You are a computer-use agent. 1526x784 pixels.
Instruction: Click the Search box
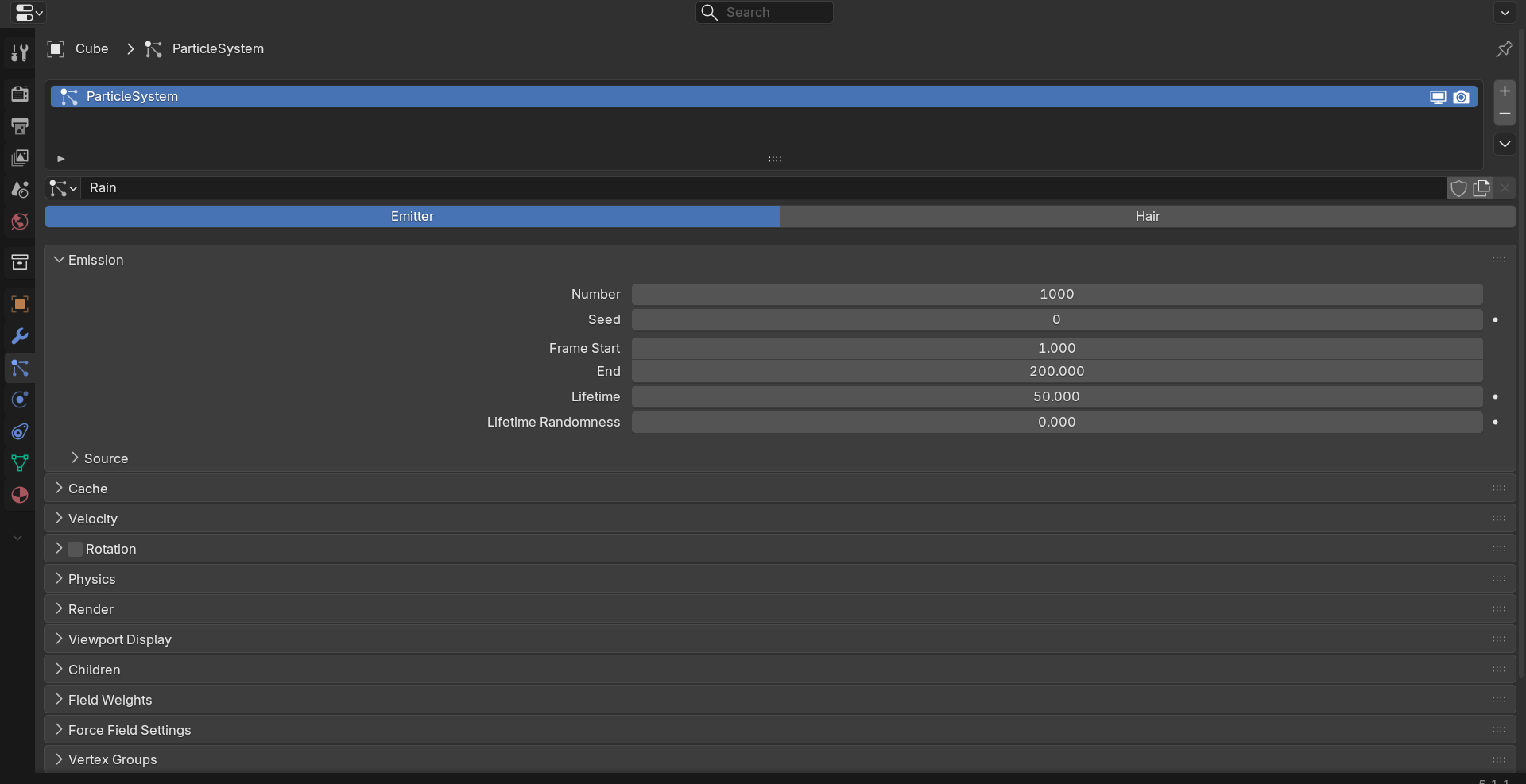[765, 13]
